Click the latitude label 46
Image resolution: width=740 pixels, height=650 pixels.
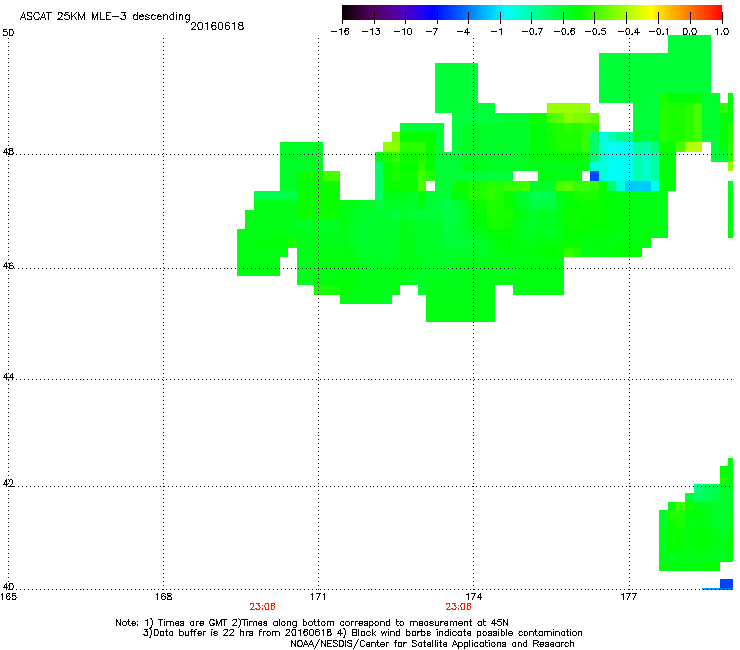pyautogui.click(x=8, y=266)
